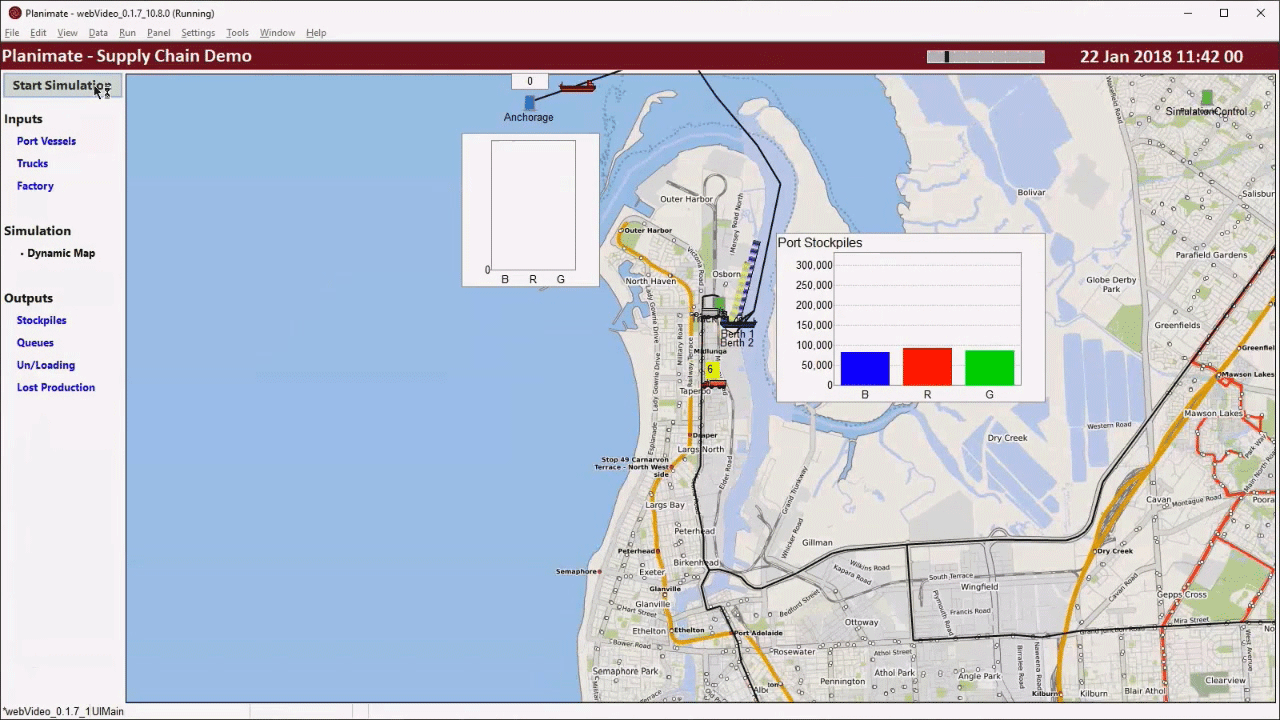Click the blue Anchorage node icon
The height and width of the screenshot is (720, 1280).
click(529, 102)
